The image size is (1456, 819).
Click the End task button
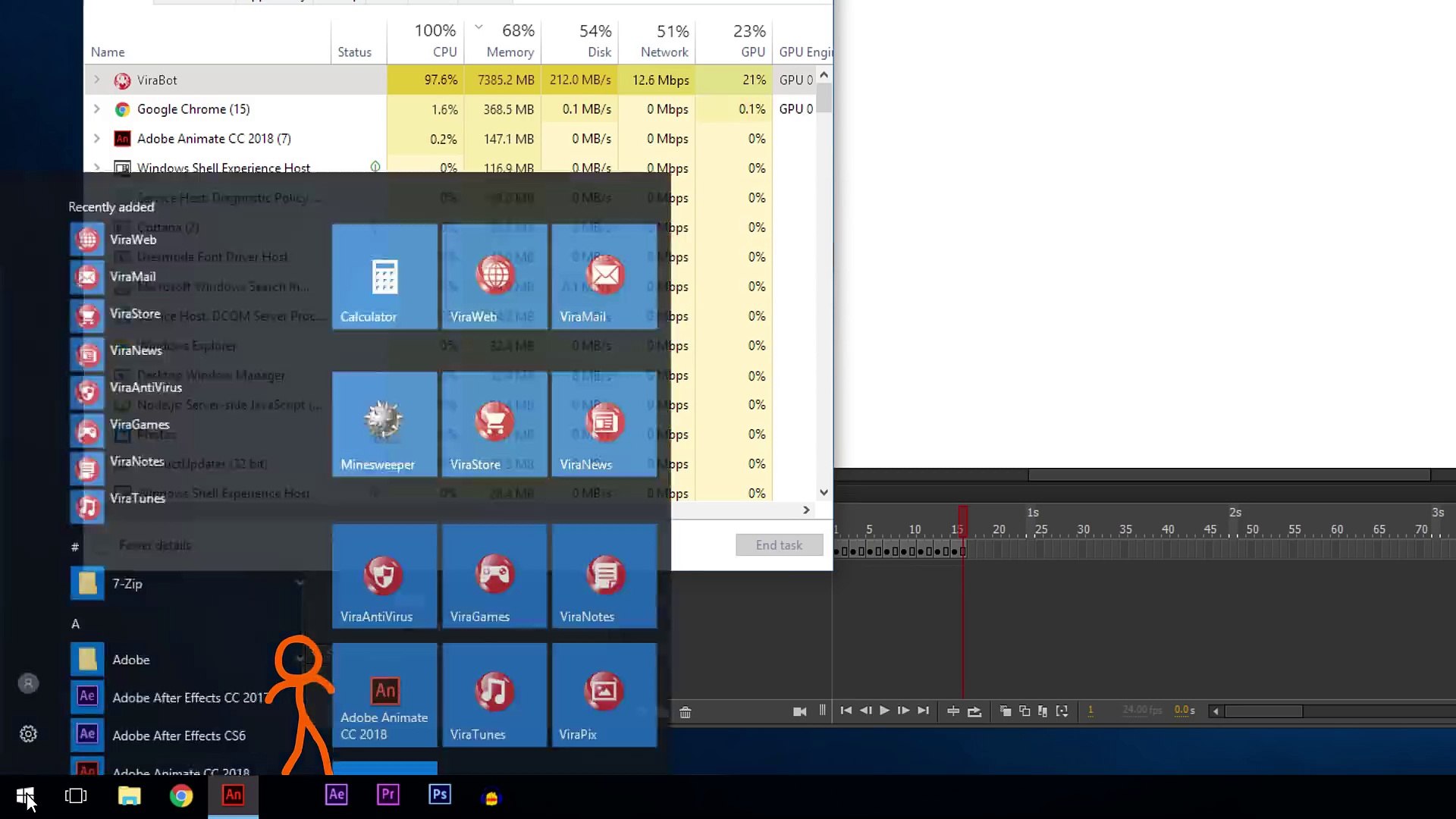[779, 544]
